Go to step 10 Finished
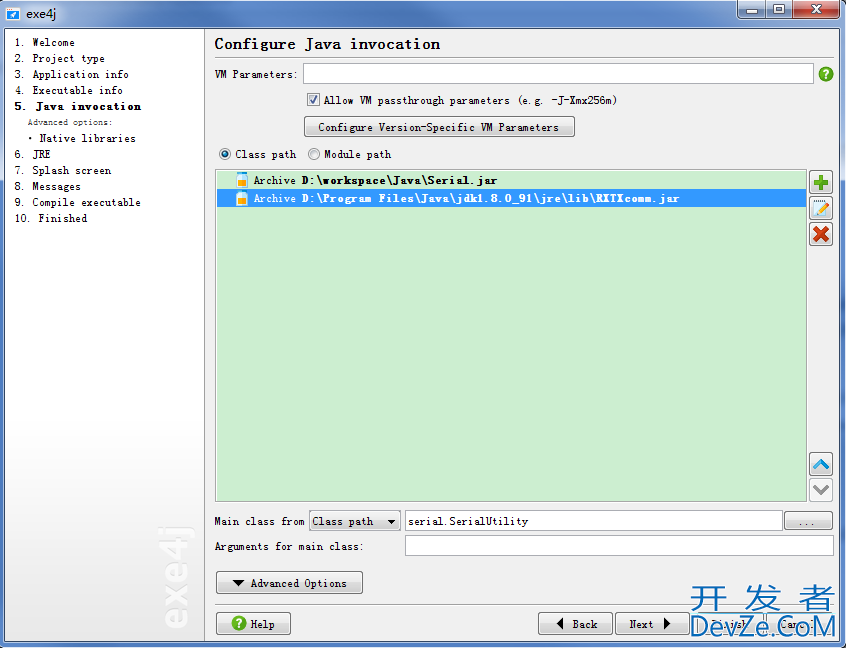846x648 pixels. [x=51, y=219]
